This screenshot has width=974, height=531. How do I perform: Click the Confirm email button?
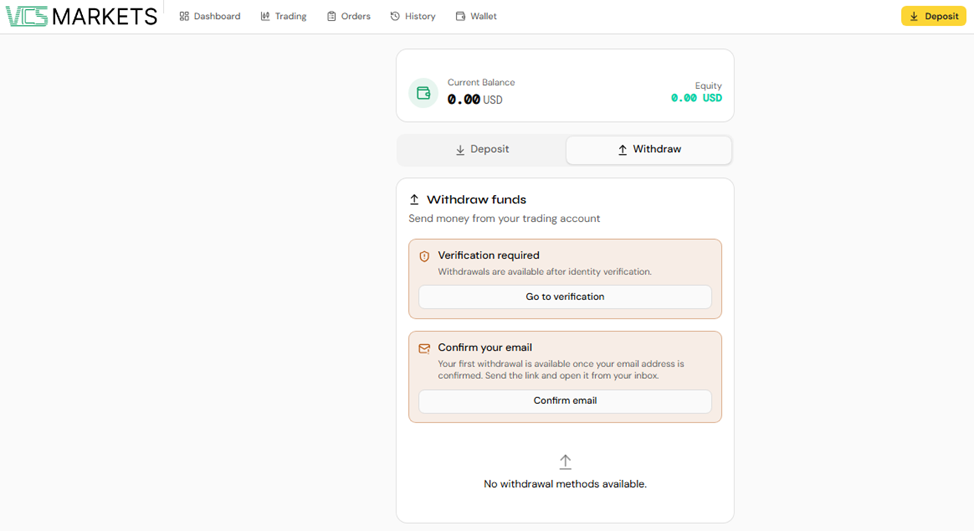[x=565, y=401]
